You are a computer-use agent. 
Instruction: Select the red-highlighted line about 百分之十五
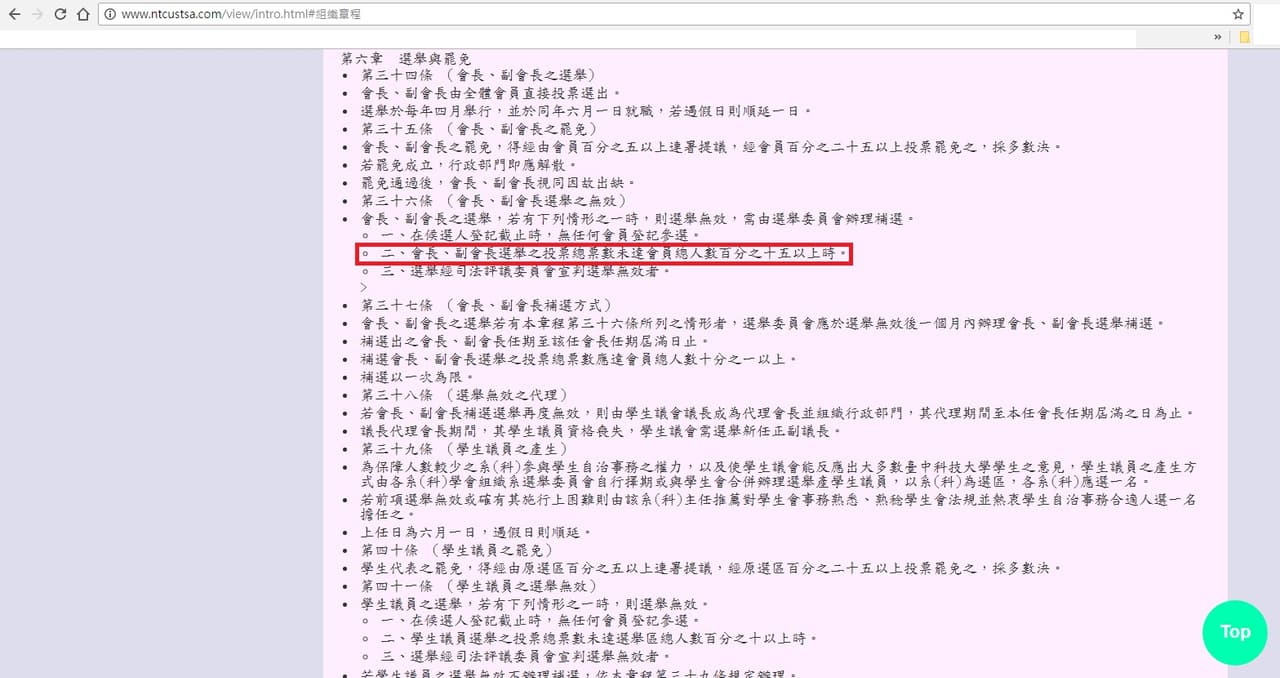(x=603, y=254)
